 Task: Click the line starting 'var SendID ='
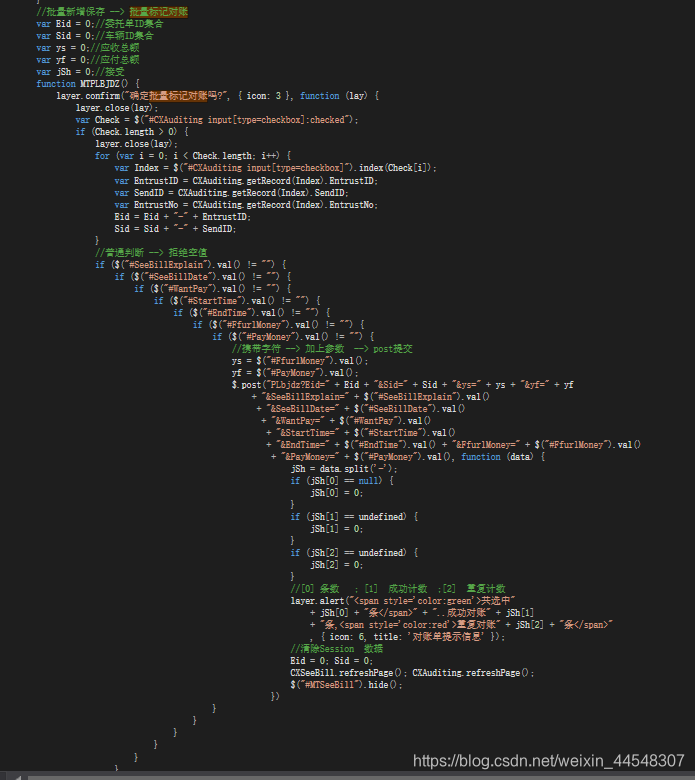point(231,193)
